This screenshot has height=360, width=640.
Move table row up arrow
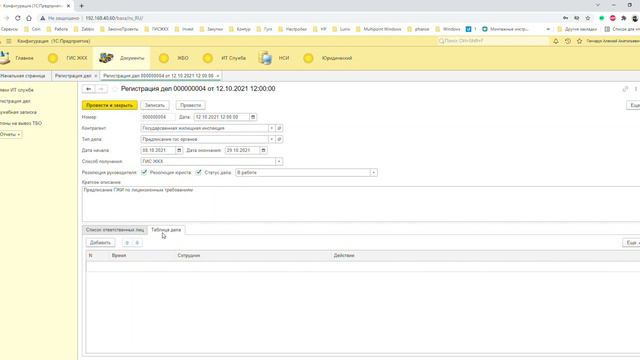coord(127,243)
